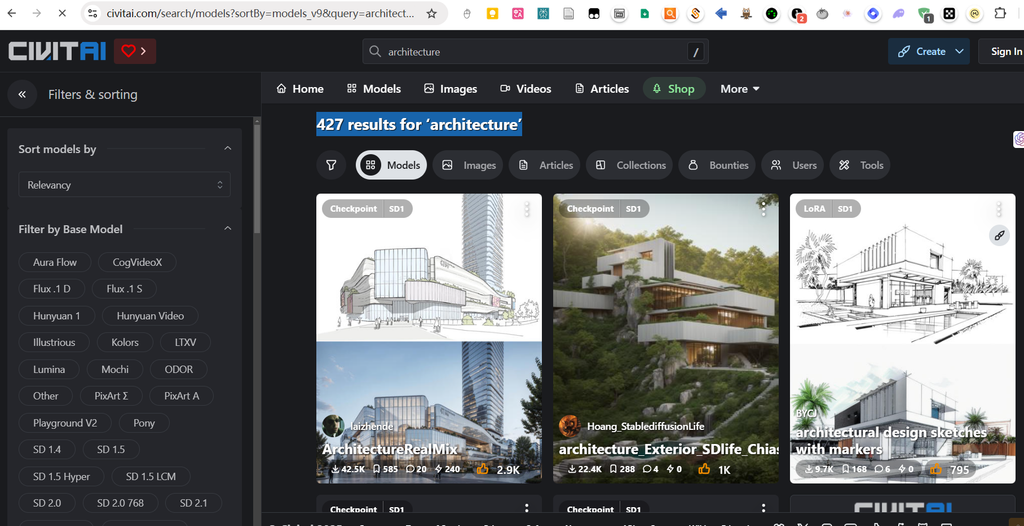The image size is (1024, 526).
Task: Toggle Kolors base model filter
Action: tap(125, 342)
